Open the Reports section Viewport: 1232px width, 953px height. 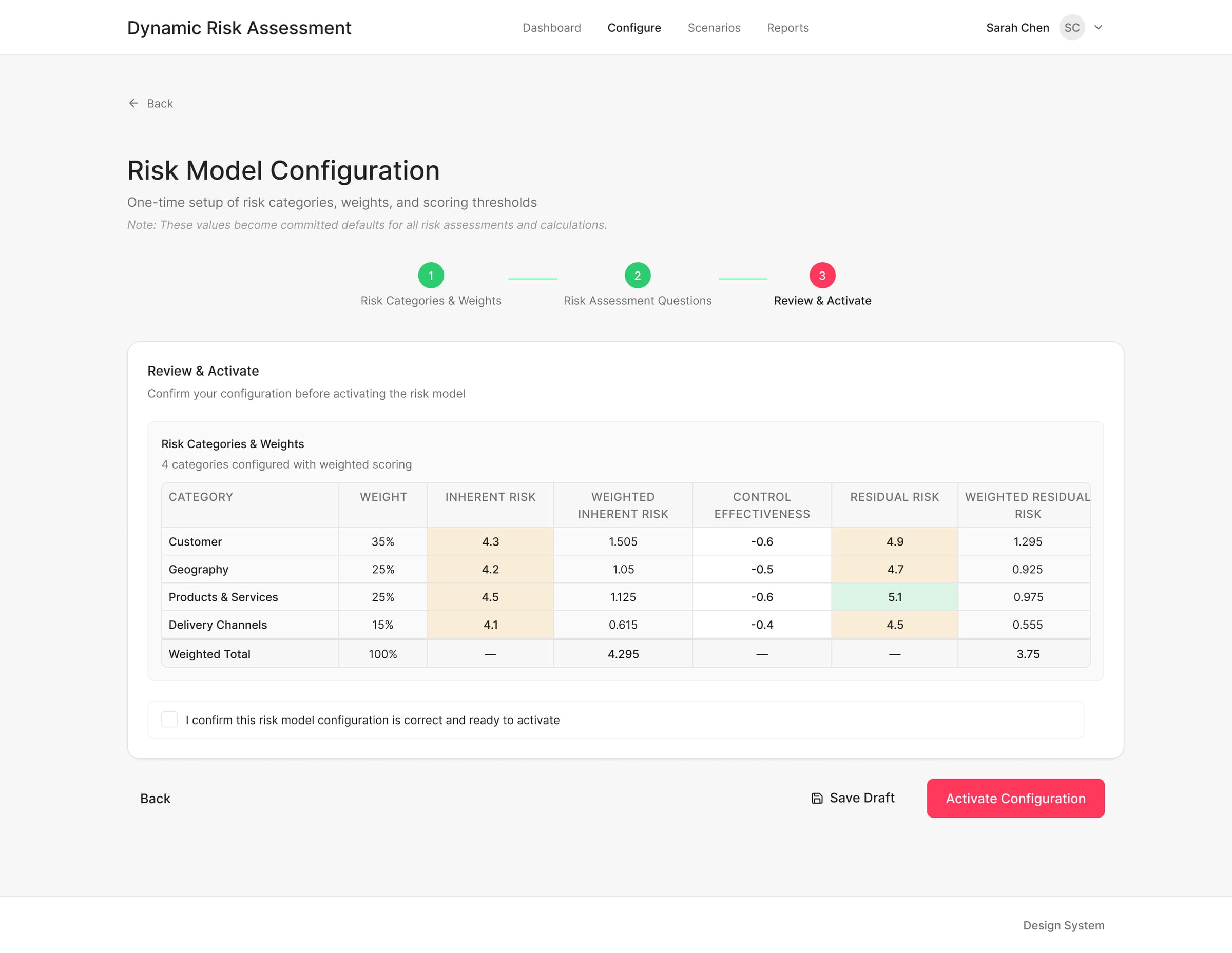(787, 27)
